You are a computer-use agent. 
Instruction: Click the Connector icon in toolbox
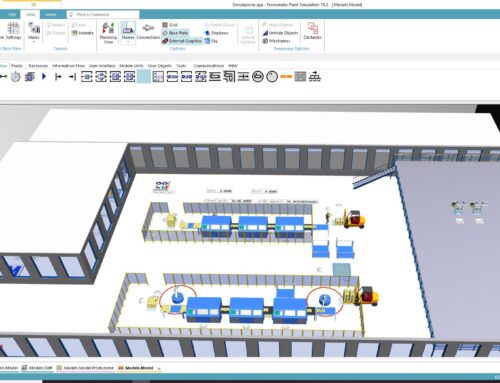click(3, 77)
